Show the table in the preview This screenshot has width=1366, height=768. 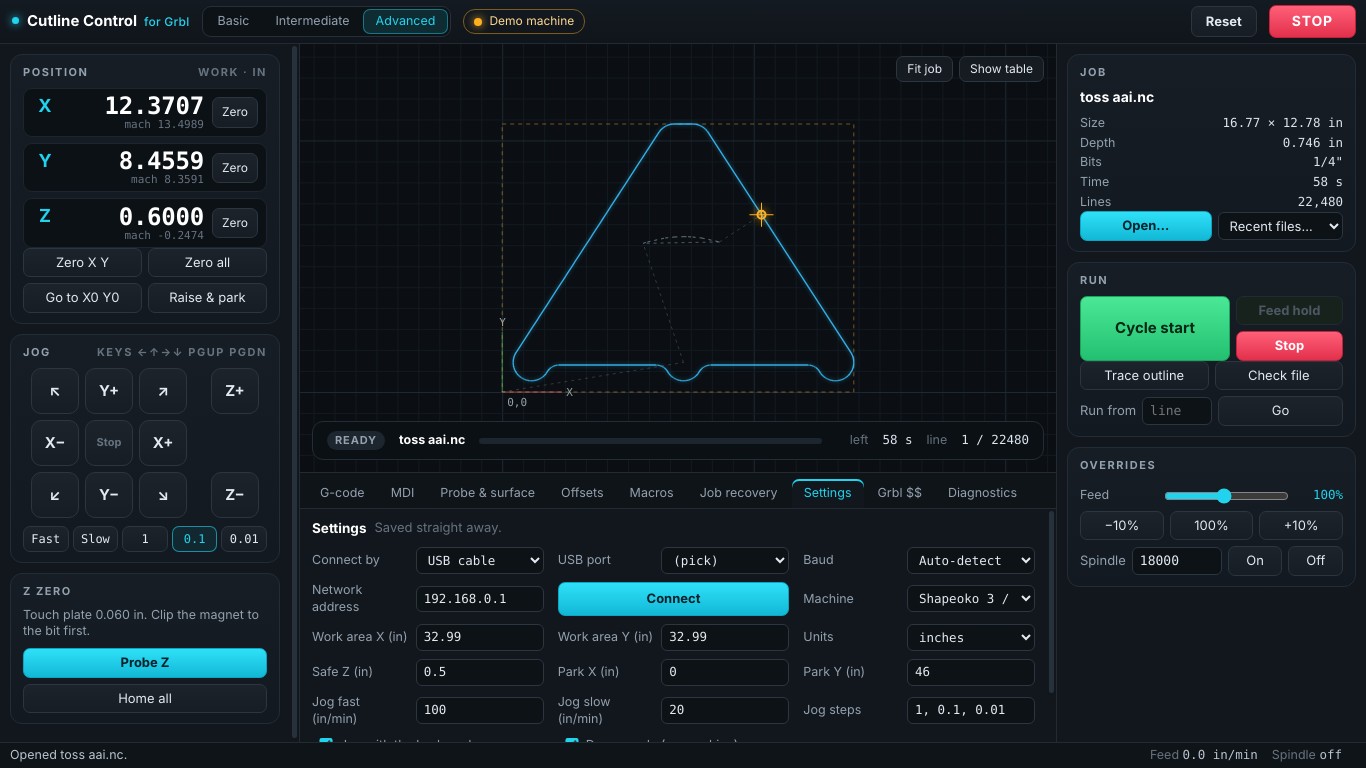pos(1001,69)
